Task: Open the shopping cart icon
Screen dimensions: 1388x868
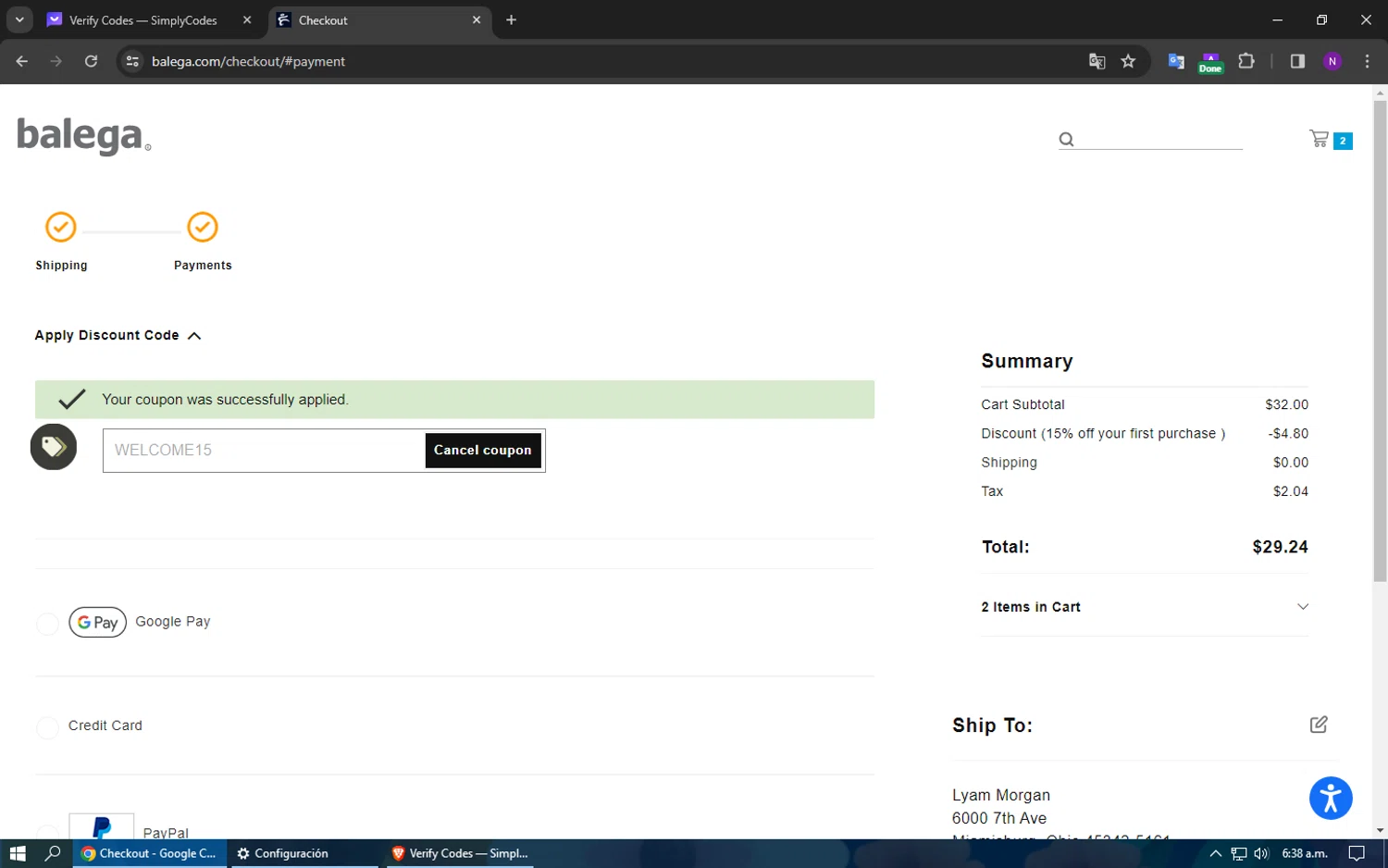Action: (1319, 139)
